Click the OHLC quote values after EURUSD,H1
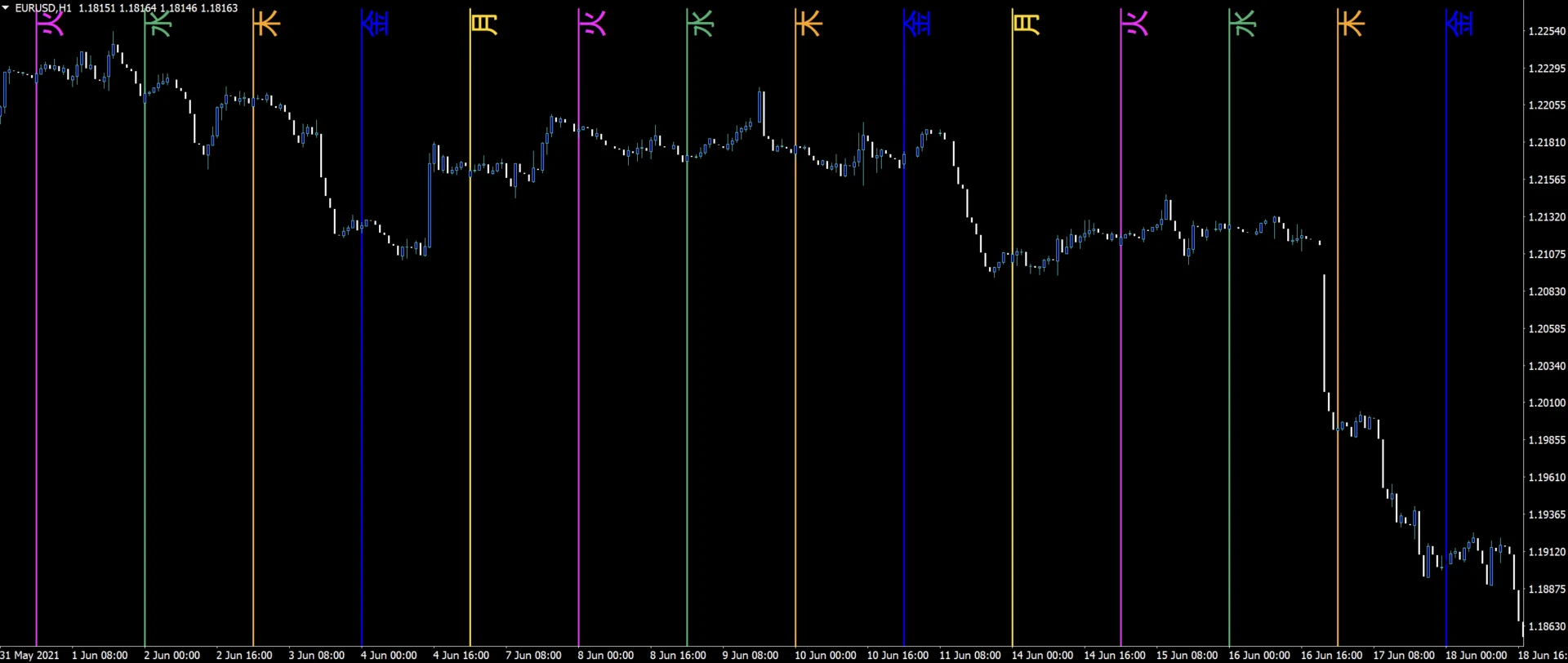 (x=158, y=8)
